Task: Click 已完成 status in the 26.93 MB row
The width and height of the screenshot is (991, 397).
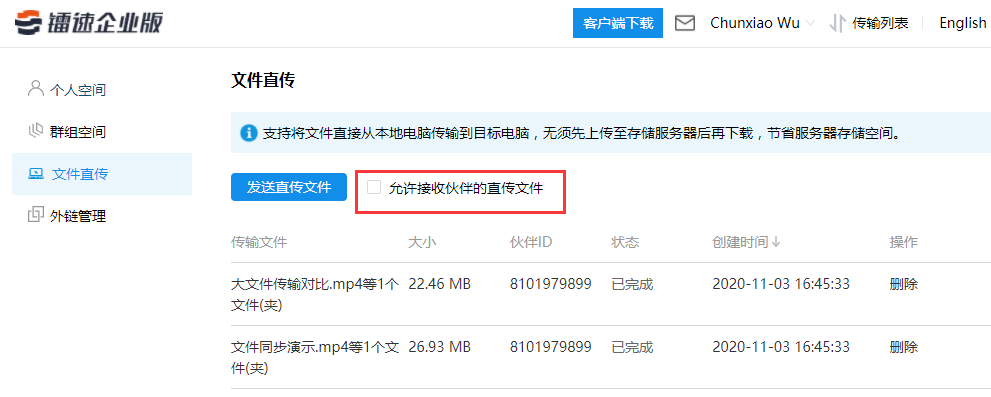Action: pos(632,346)
